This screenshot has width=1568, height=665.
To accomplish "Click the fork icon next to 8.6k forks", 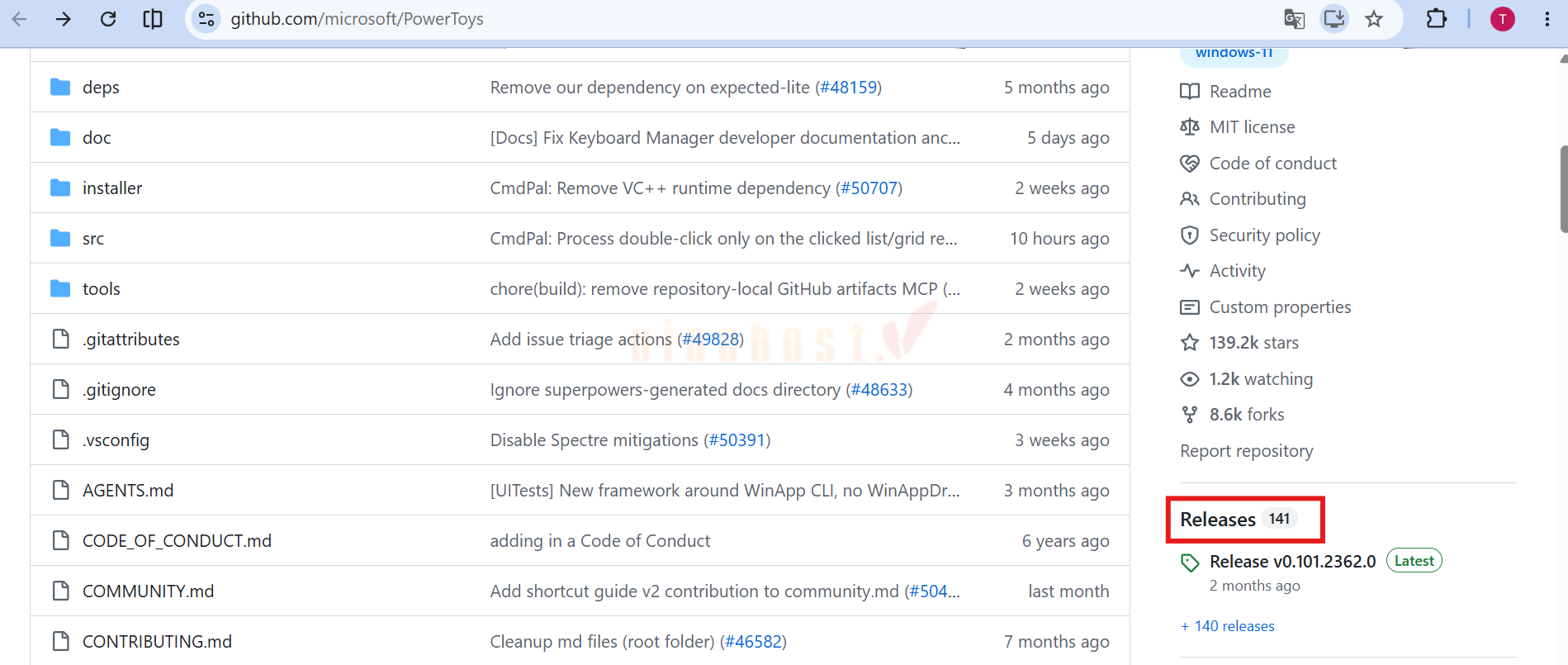I will (x=1190, y=415).
